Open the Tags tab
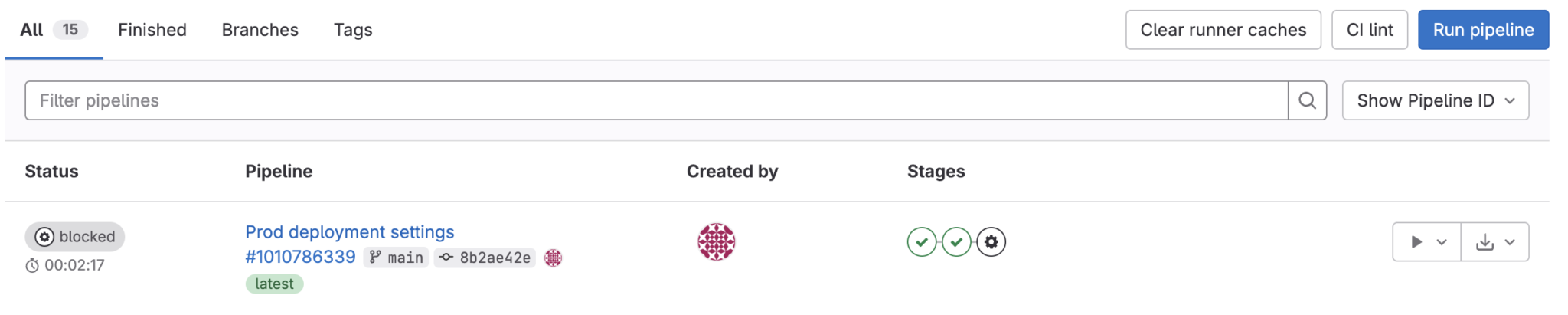The width and height of the screenshot is (1568, 315). 353,30
